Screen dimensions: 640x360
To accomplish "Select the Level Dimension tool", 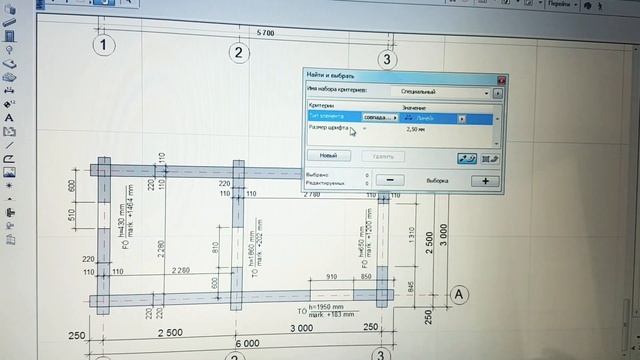I will 9,104.
